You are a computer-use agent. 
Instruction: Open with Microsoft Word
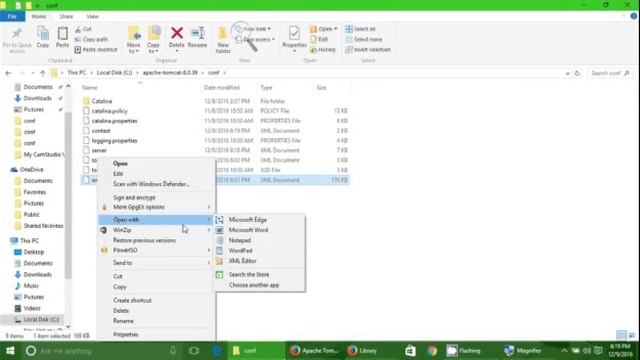260,230
